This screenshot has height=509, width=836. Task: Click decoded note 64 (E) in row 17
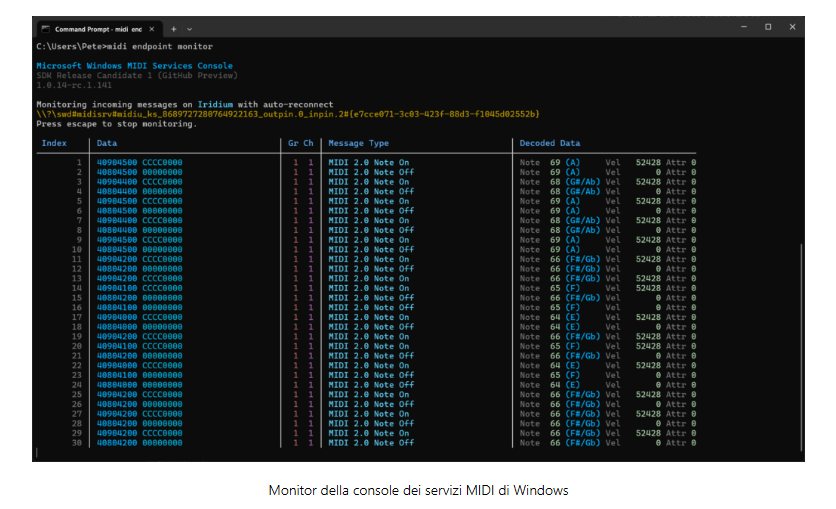click(565, 317)
